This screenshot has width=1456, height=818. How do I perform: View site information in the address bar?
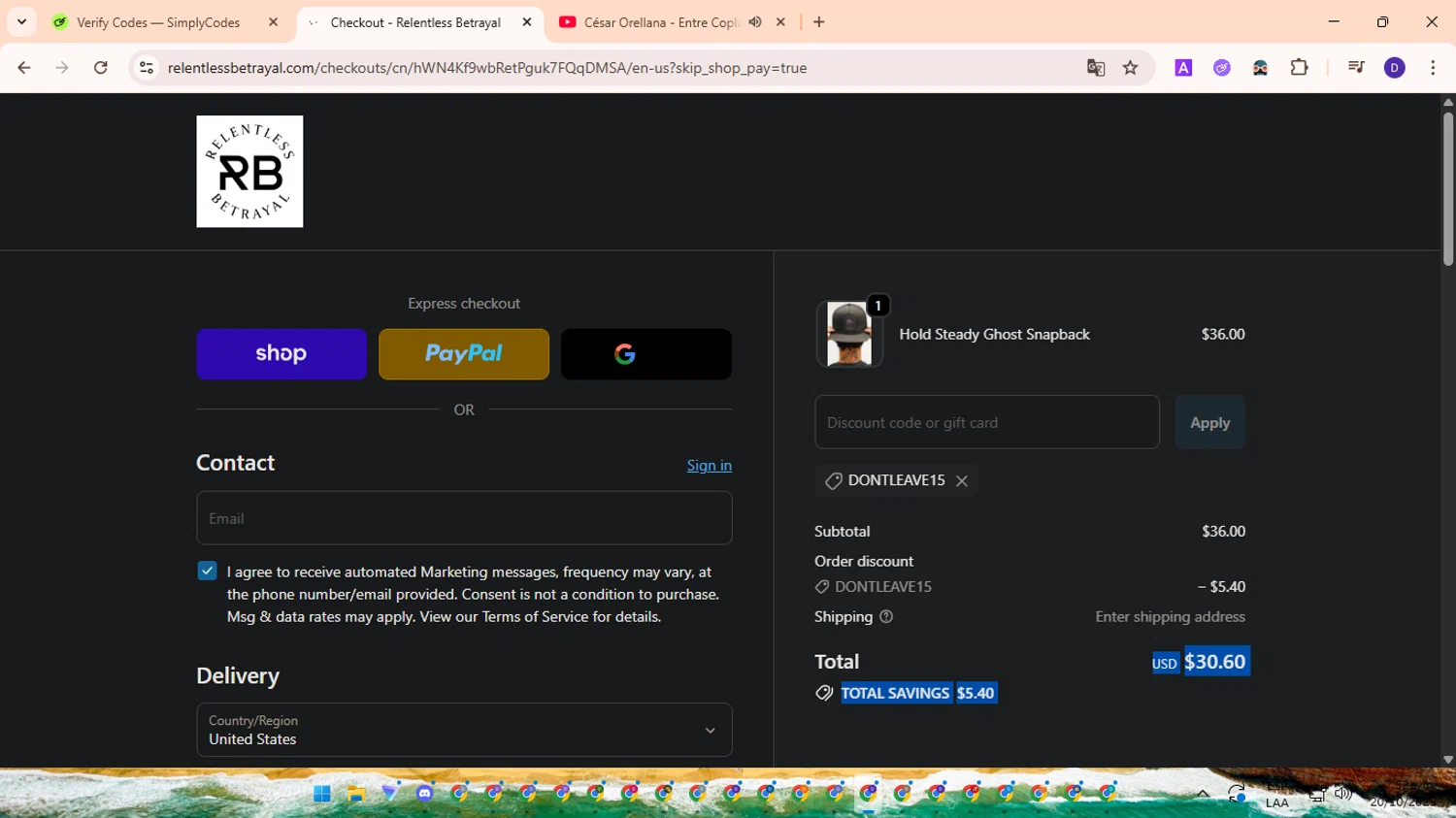[147, 68]
